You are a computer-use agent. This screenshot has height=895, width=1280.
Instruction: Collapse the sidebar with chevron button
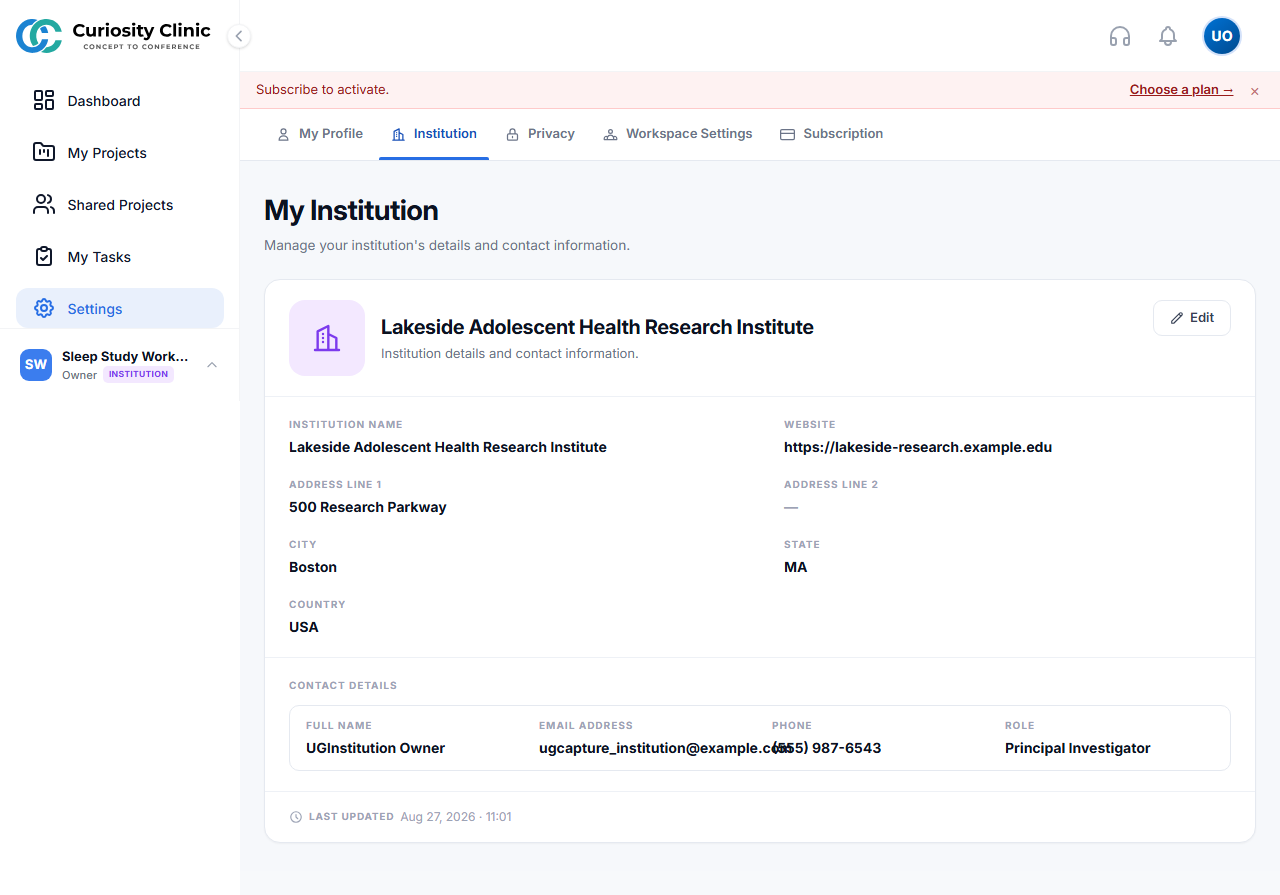(x=238, y=36)
